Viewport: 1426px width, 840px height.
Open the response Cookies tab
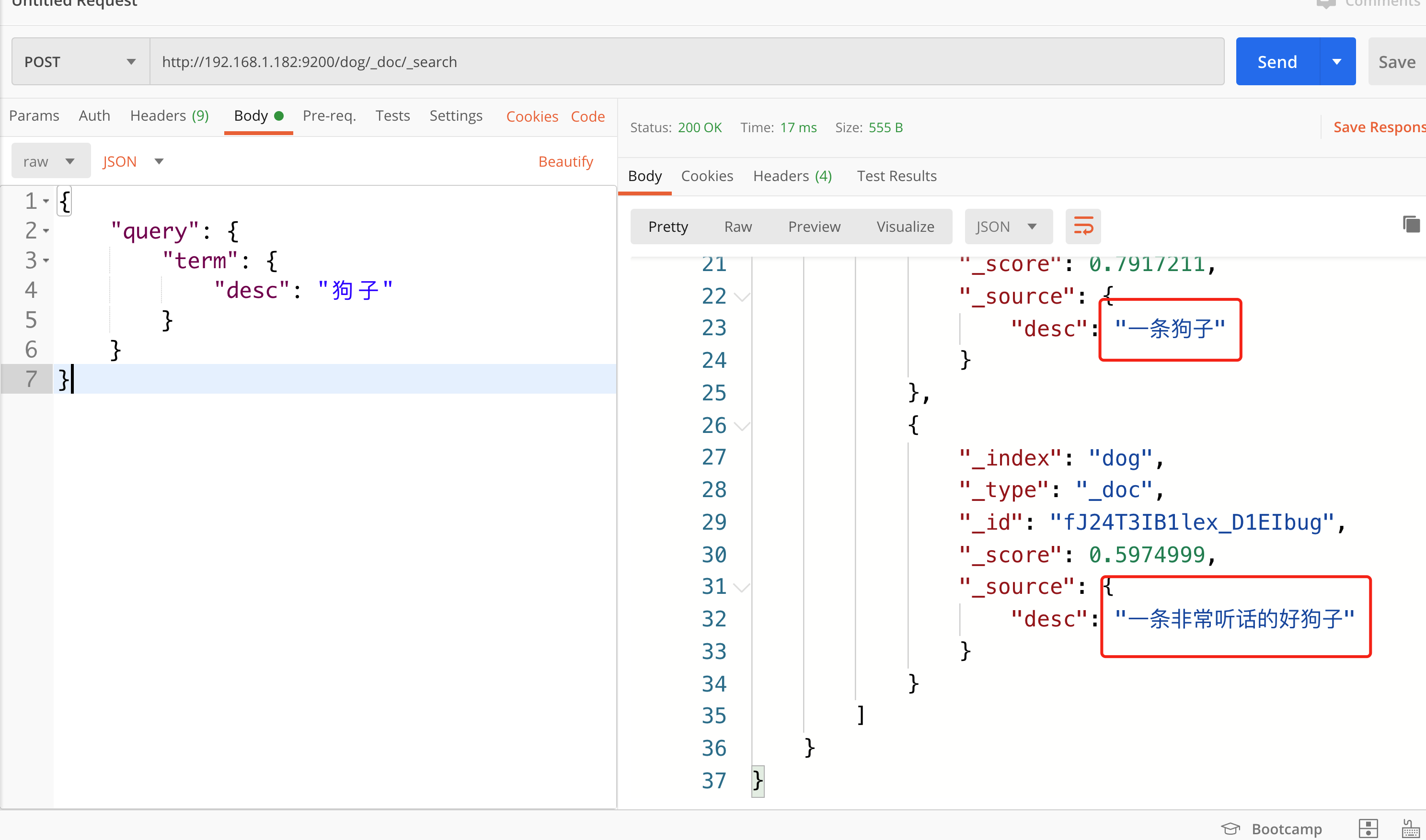[707, 176]
